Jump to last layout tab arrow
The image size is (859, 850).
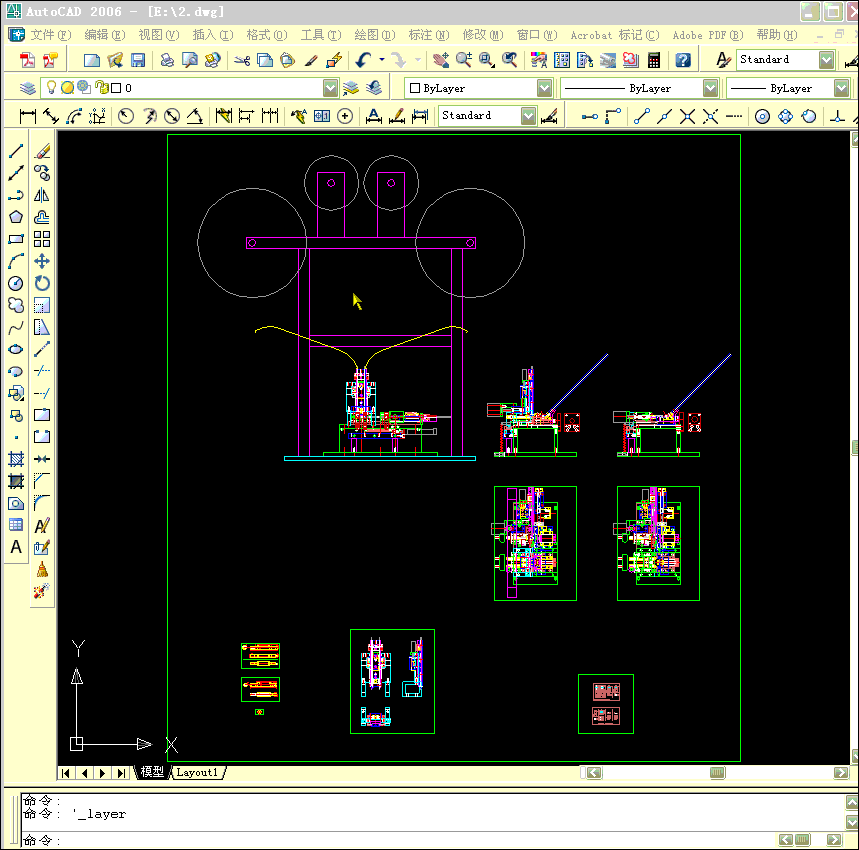121,773
